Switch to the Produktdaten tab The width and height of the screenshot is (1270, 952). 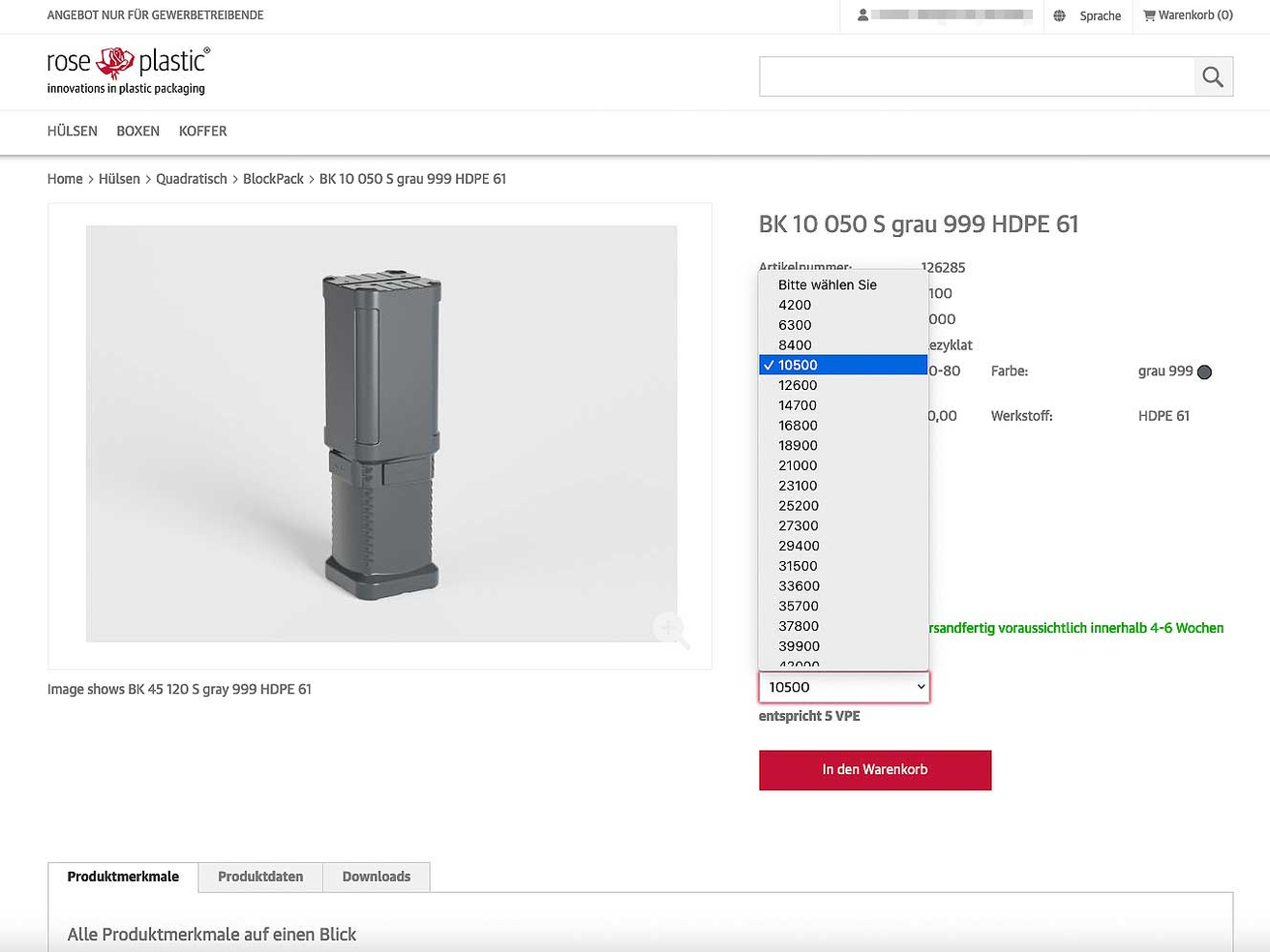pyautogui.click(x=260, y=877)
